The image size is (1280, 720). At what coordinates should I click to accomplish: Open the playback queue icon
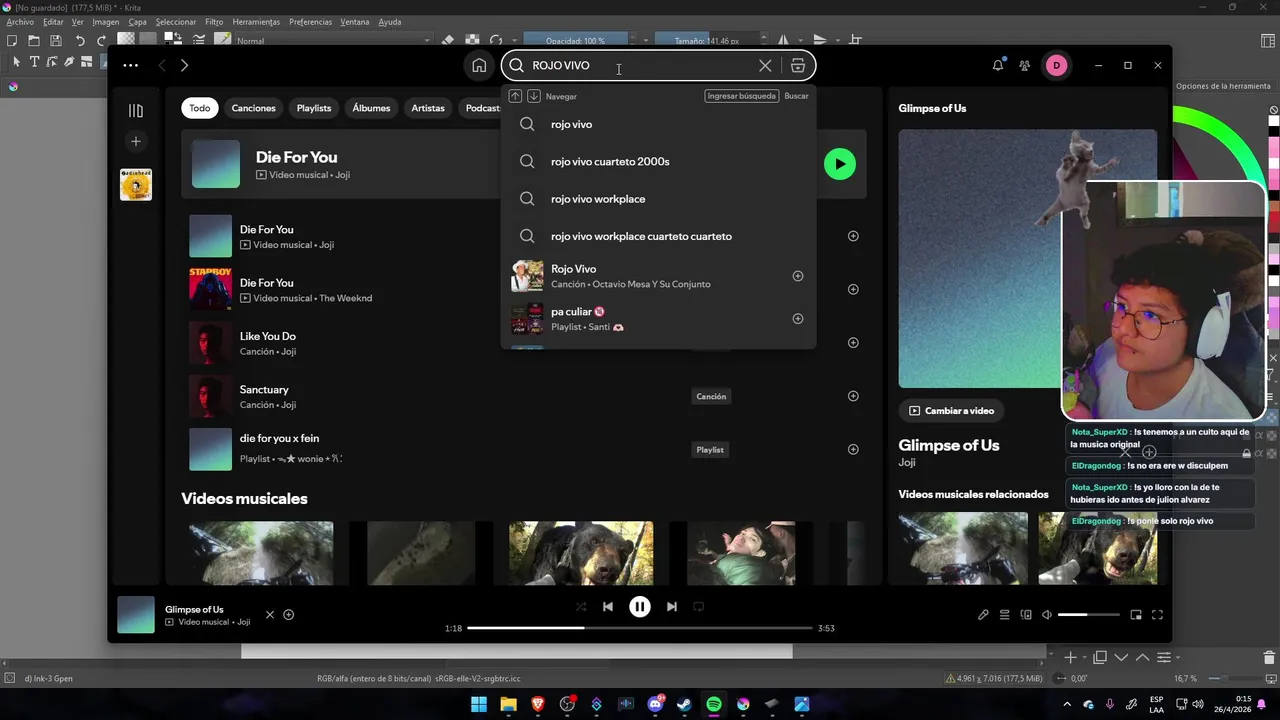(1005, 615)
